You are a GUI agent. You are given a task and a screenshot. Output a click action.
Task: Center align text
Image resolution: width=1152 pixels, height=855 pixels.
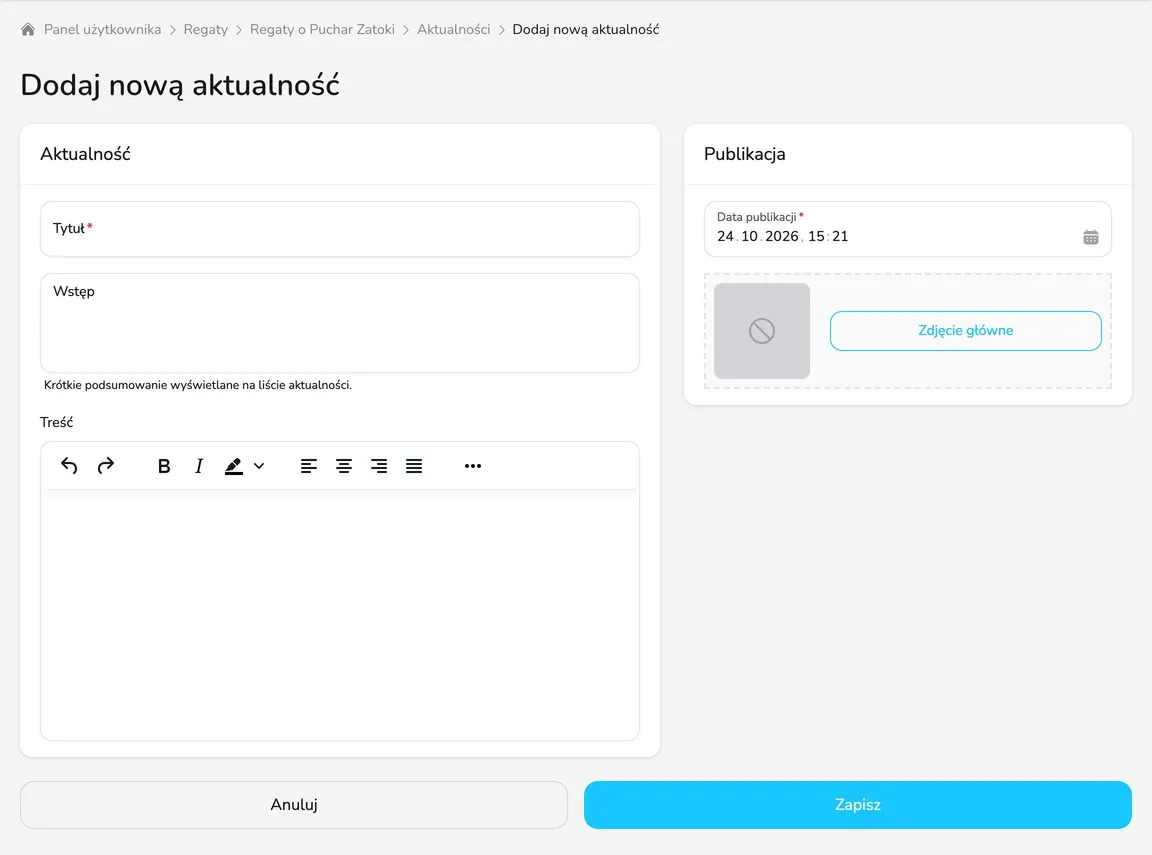(x=344, y=466)
